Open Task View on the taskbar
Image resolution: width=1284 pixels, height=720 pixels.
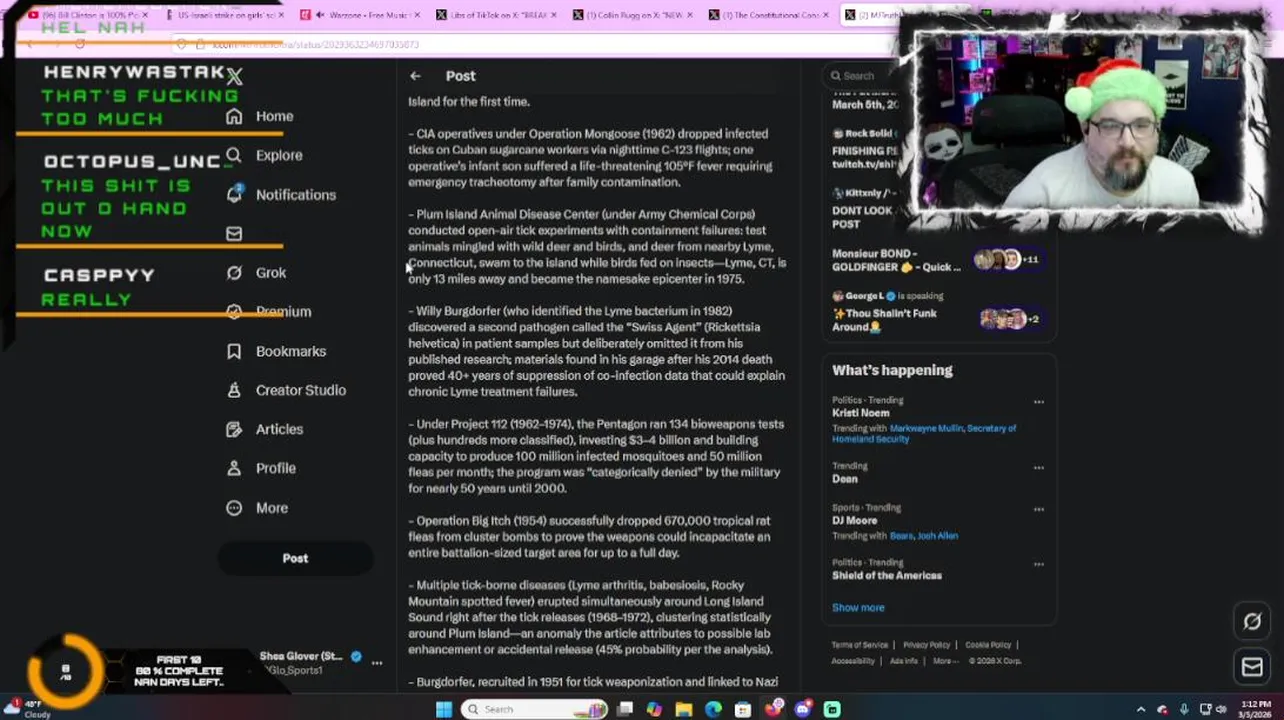625,709
